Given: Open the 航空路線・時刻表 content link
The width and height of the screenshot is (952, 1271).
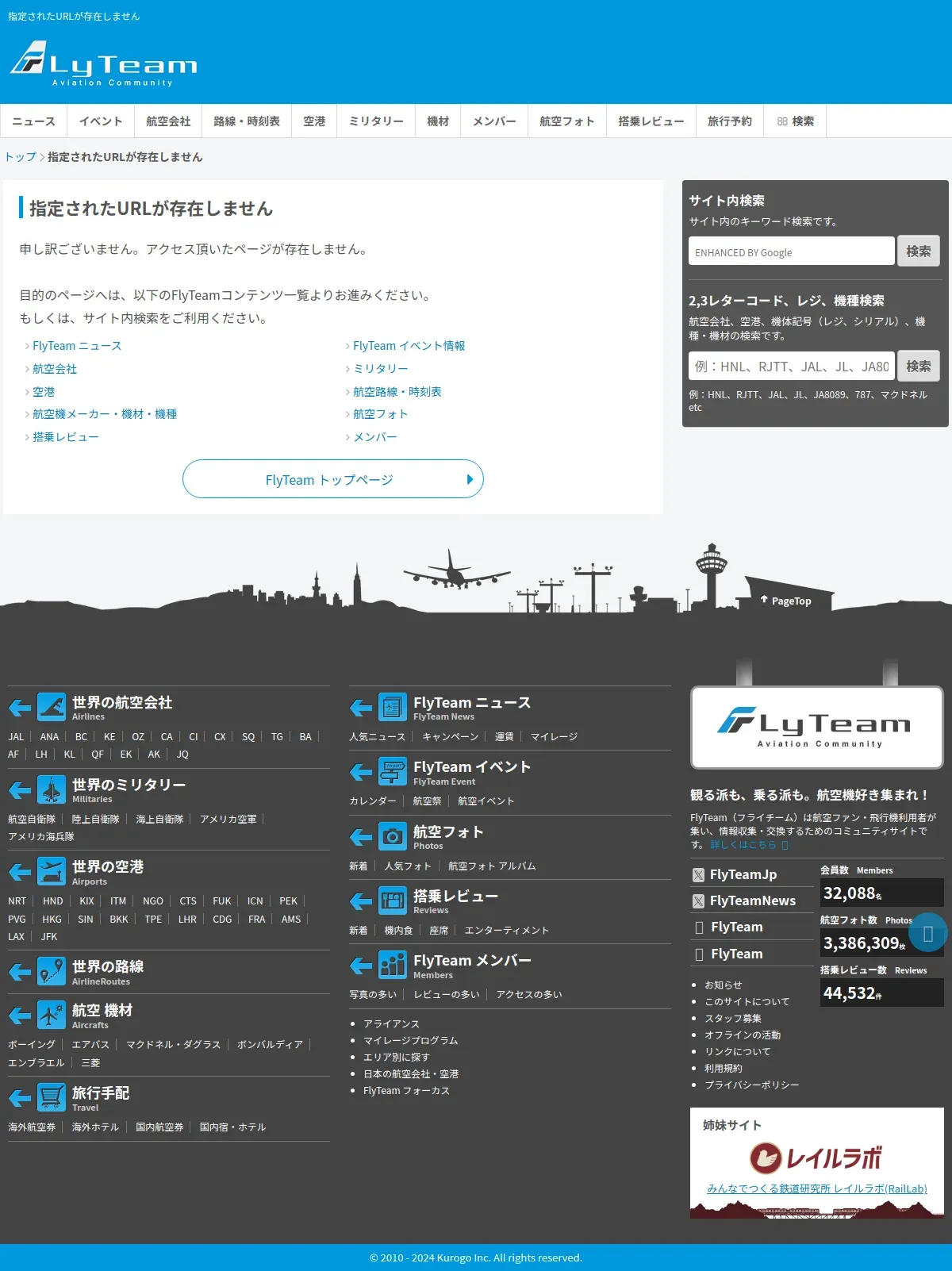Looking at the screenshot, I should [x=397, y=392].
